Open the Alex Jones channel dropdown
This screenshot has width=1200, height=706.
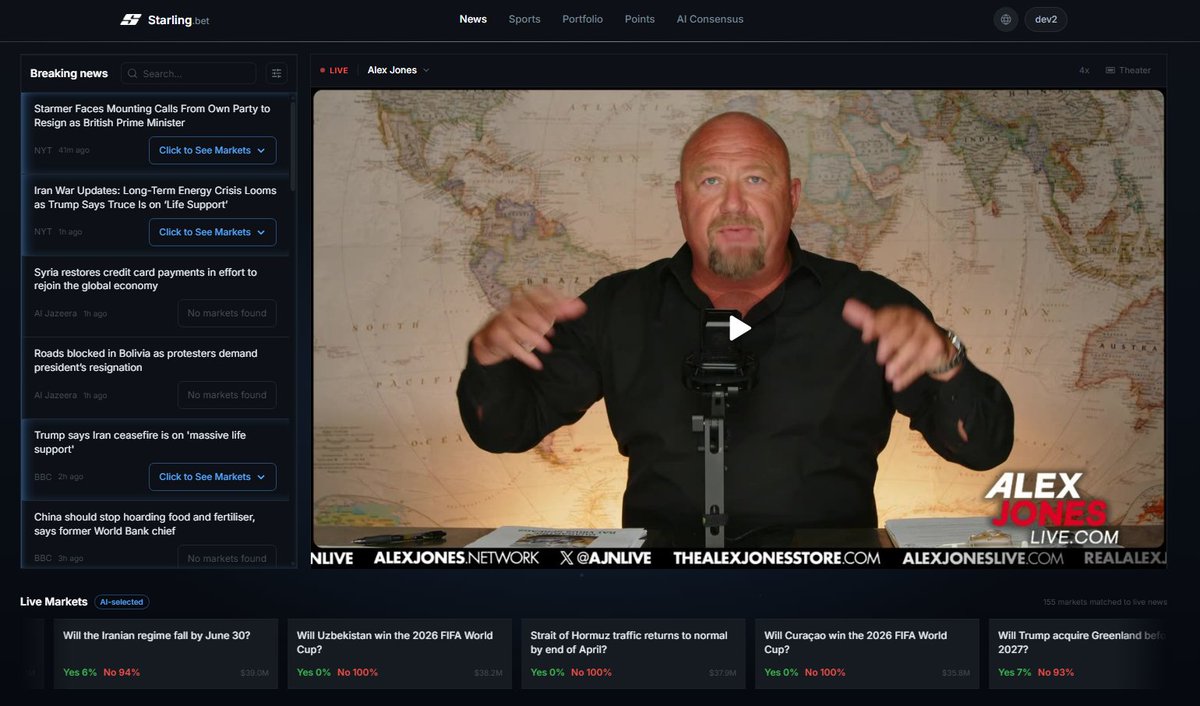[x=398, y=70]
